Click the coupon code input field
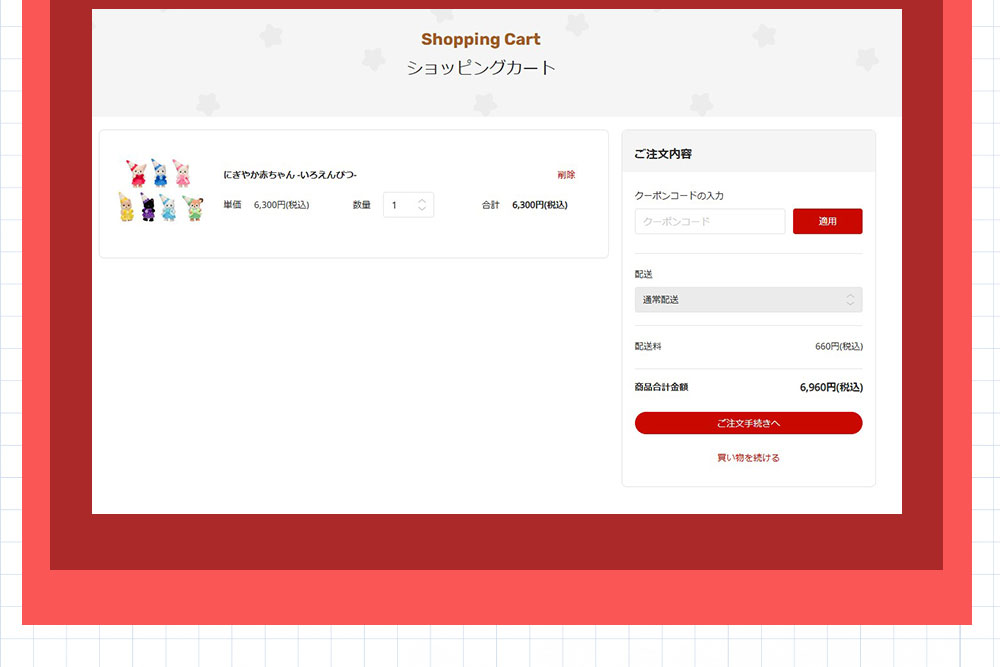The height and width of the screenshot is (667, 1000). [710, 221]
